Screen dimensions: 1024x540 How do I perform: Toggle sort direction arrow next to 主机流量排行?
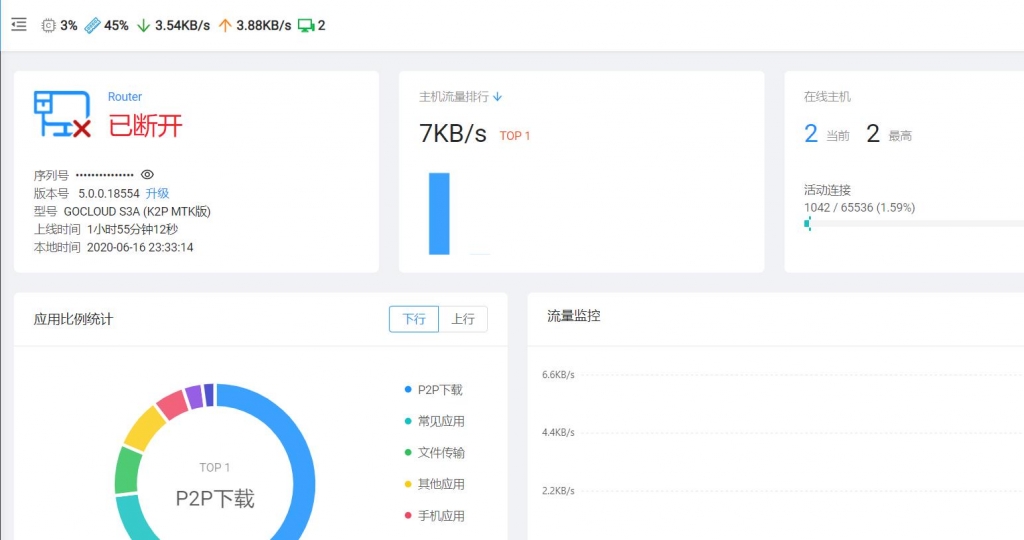point(498,97)
